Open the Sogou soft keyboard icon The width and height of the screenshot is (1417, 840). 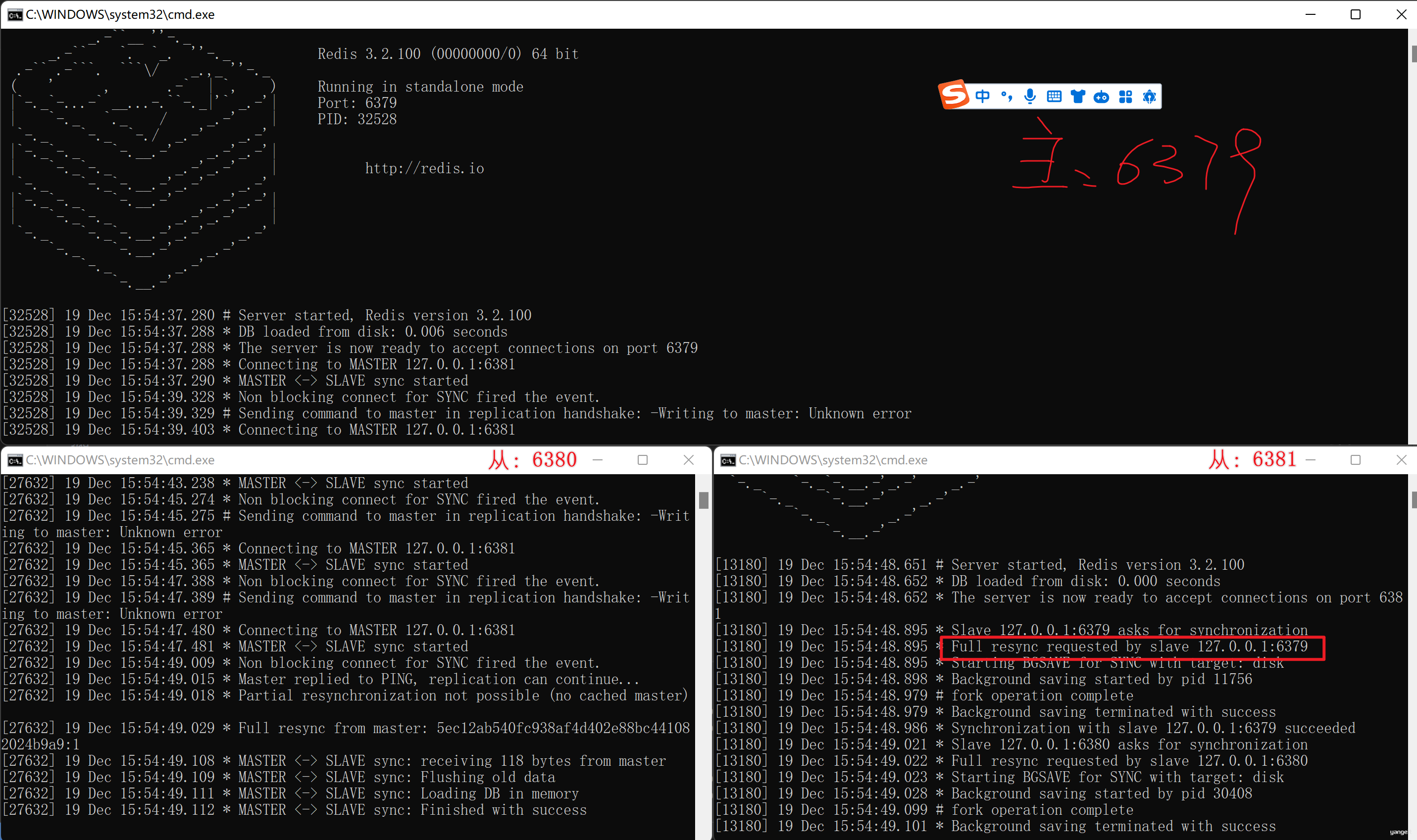point(1054,96)
